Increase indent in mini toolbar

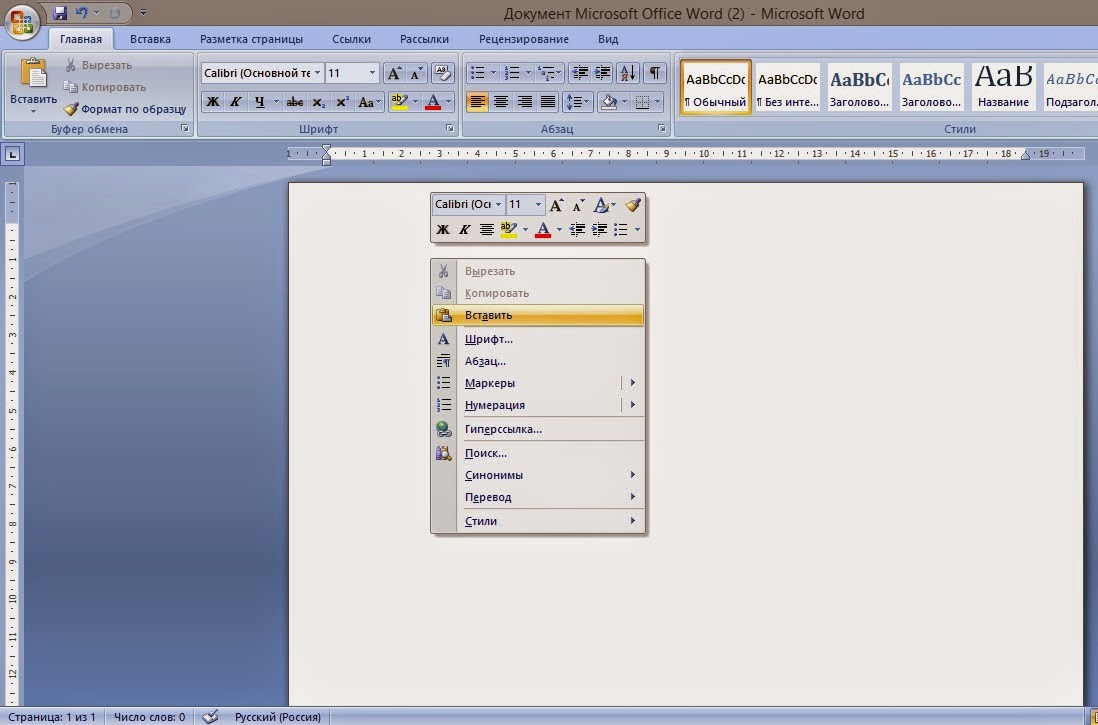click(x=599, y=229)
